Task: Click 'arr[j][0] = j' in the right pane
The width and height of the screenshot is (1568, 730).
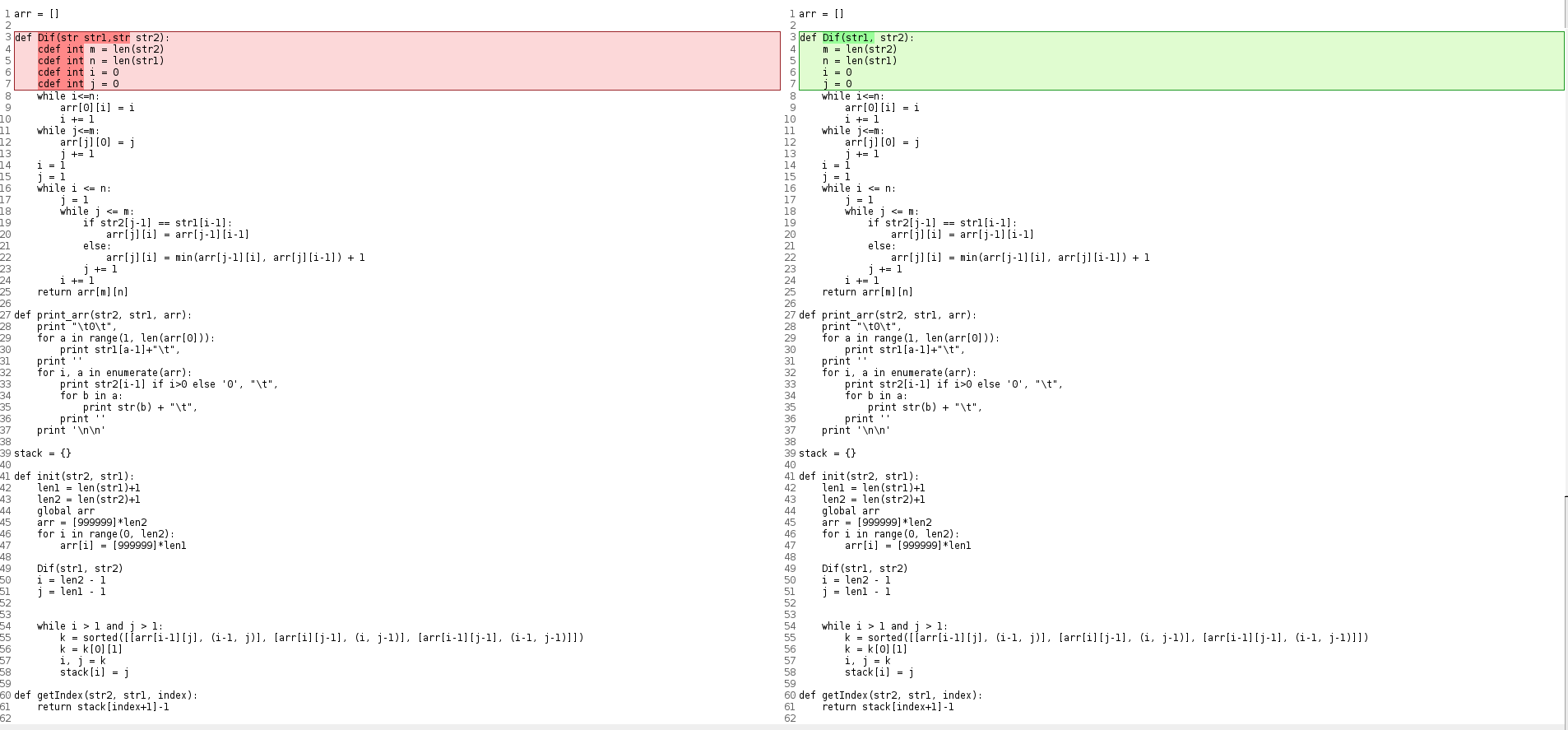Action: coord(882,142)
